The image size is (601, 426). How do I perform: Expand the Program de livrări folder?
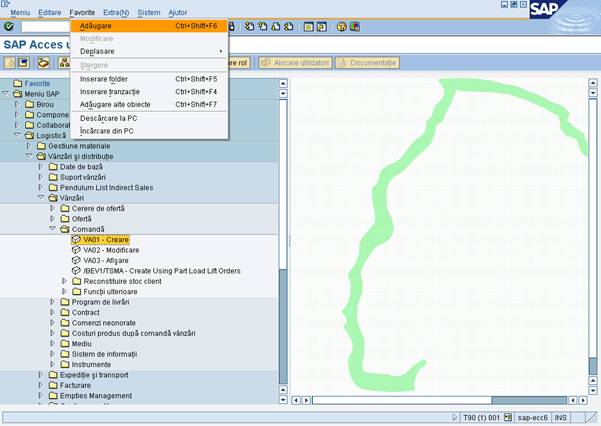click(53, 302)
